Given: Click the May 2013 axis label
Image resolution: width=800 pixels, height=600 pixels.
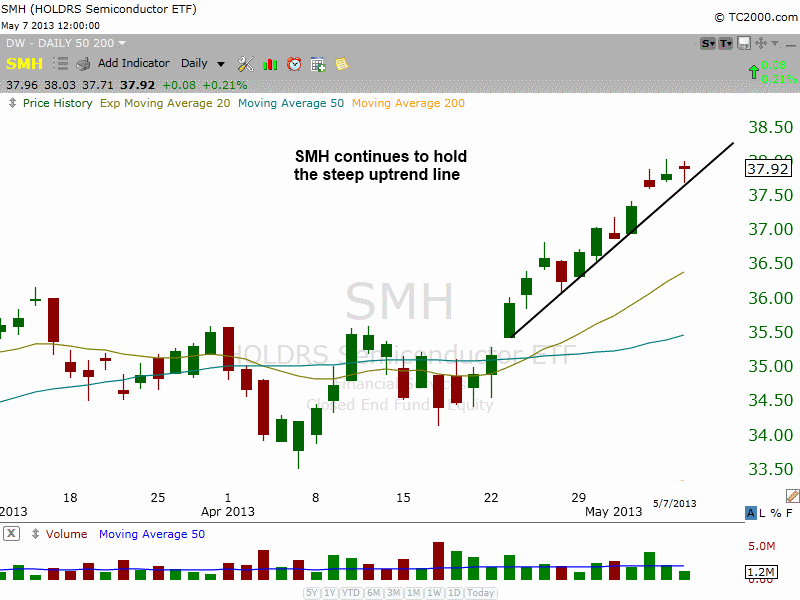Looking at the screenshot, I should tap(613, 512).
